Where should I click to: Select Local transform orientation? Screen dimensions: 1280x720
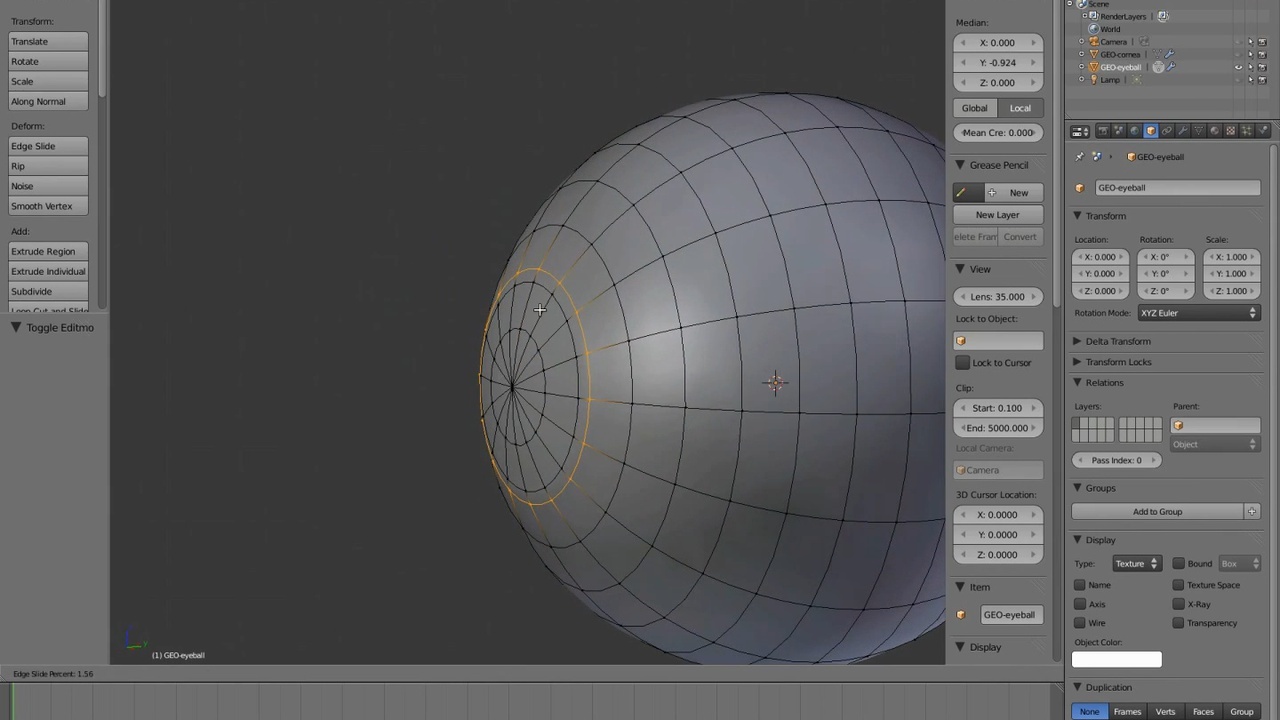pyautogui.click(x=1020, y=108)
